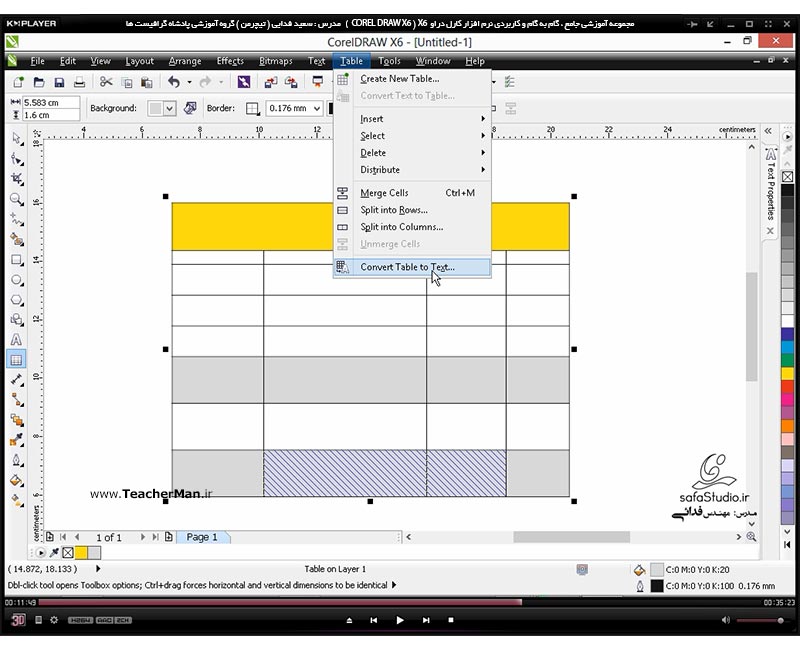Pick the Rectangle tool

pos(17,260)
